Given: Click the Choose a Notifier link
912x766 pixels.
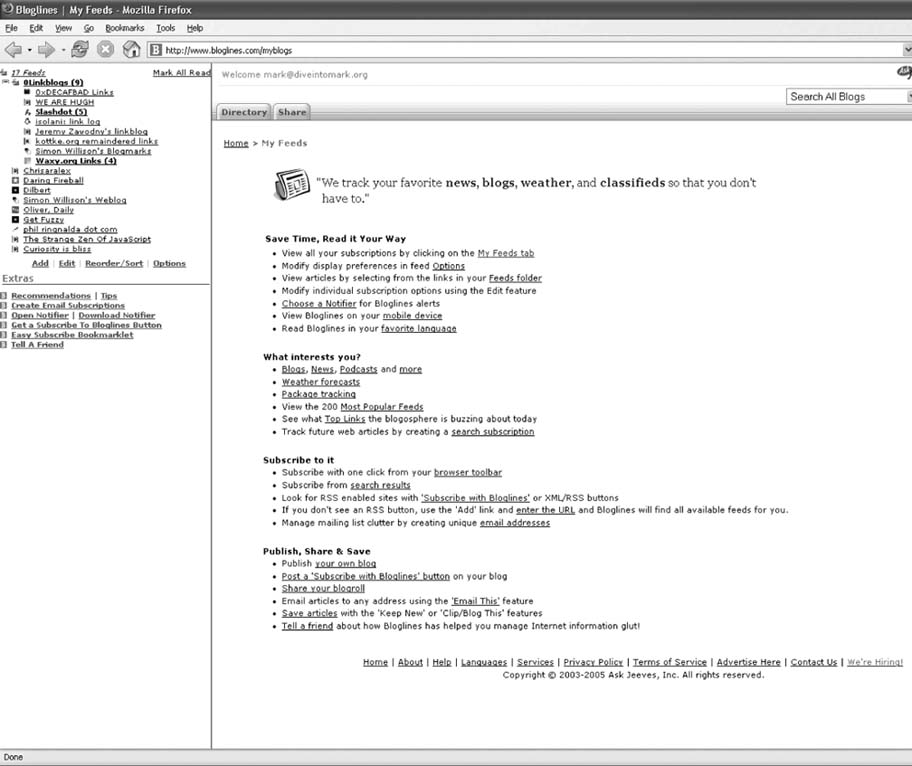Looking at the screenshot, I should (x=319, y=303).
